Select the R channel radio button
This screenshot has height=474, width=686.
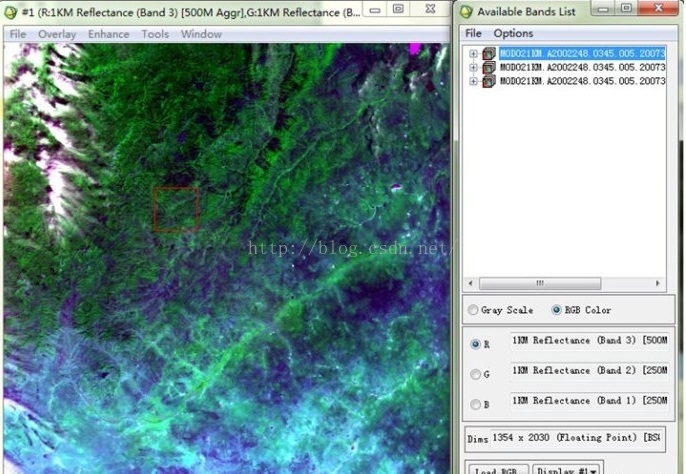[x=475, y=344]
